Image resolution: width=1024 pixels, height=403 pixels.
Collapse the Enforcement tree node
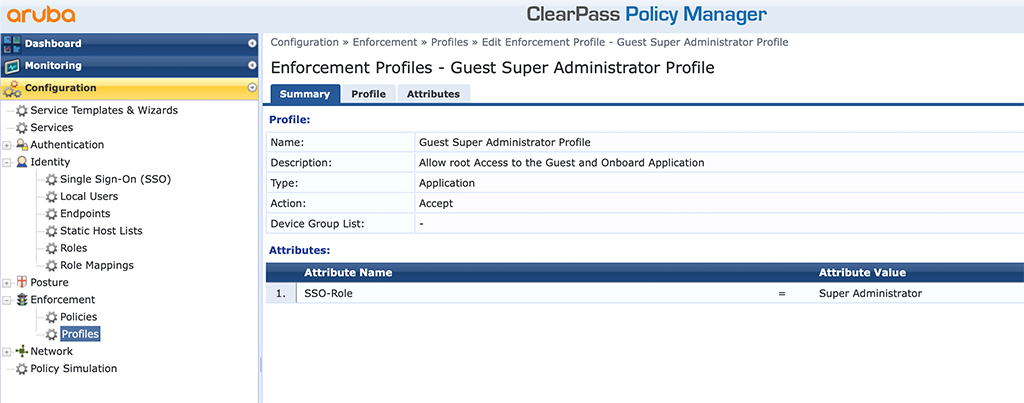pos(7,300)
